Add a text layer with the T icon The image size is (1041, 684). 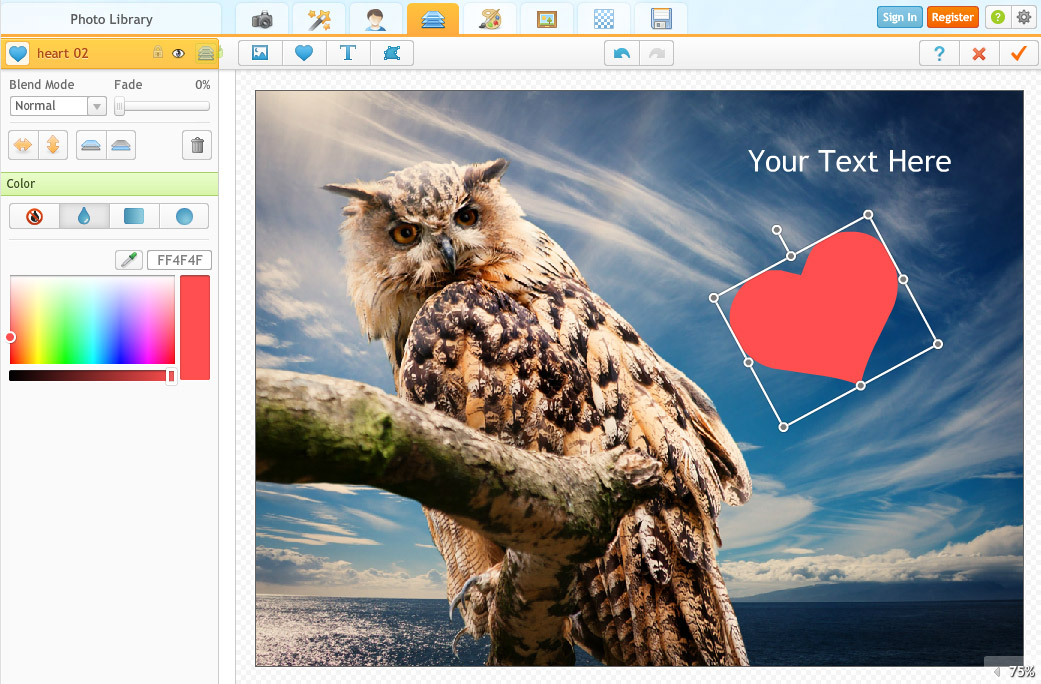pyautogui.click(x=348, y=54)
